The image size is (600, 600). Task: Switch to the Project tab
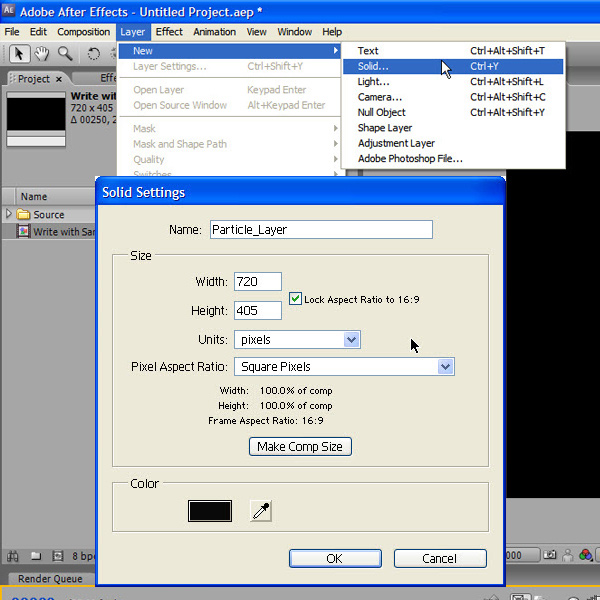(x=34, y=79)
